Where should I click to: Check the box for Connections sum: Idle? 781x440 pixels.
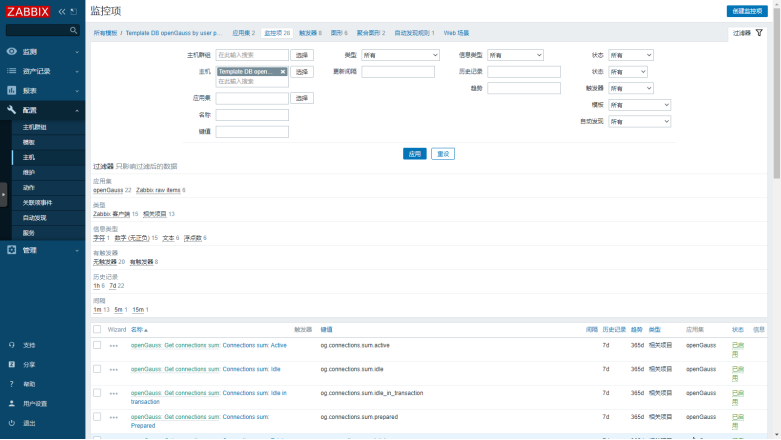pyautogui.click(x=97, y=369)
